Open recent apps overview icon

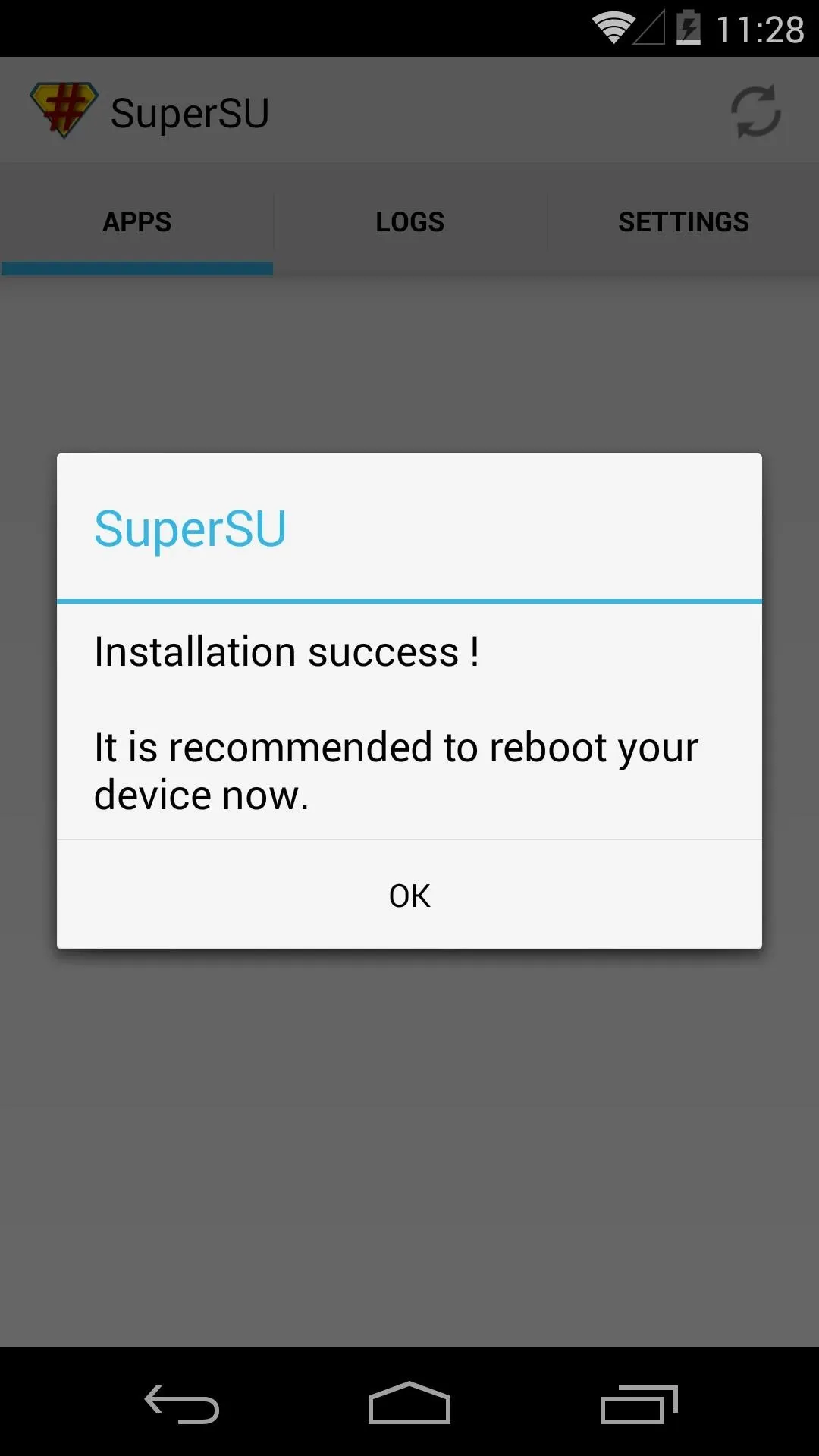click(639, 1404)
